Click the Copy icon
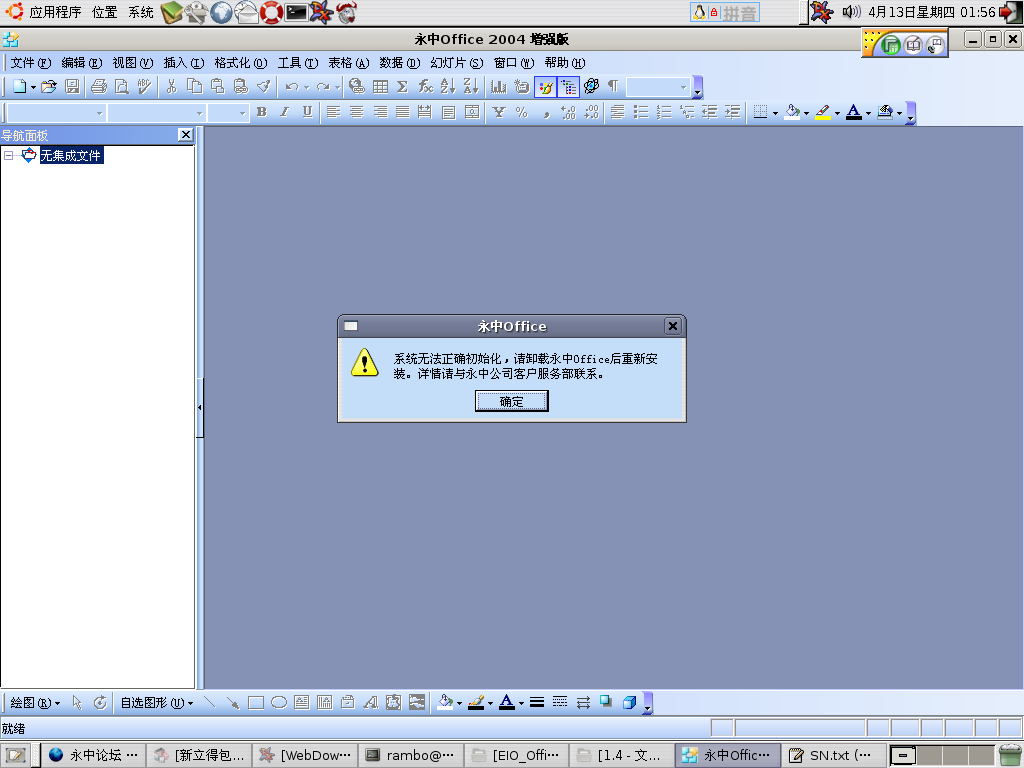1024x768 pixels. tap(195, 86)
